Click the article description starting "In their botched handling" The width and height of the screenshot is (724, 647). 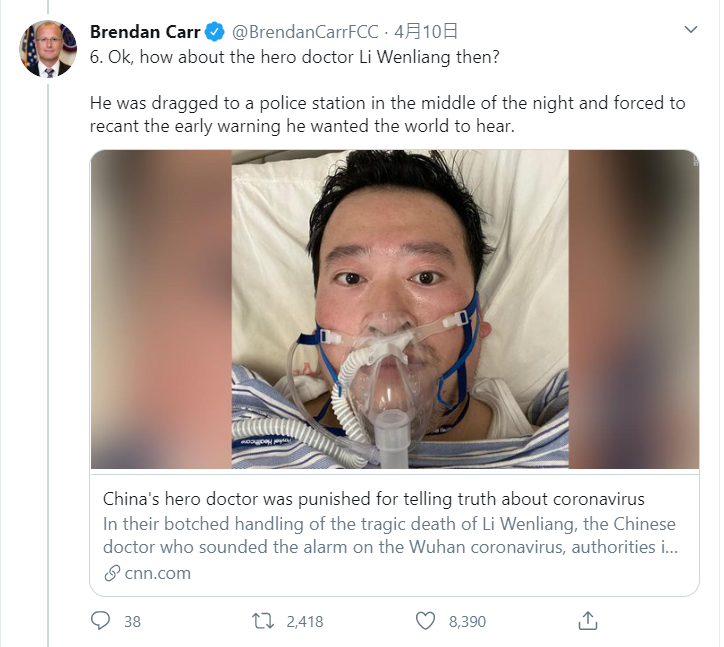(x=390, y=535)
